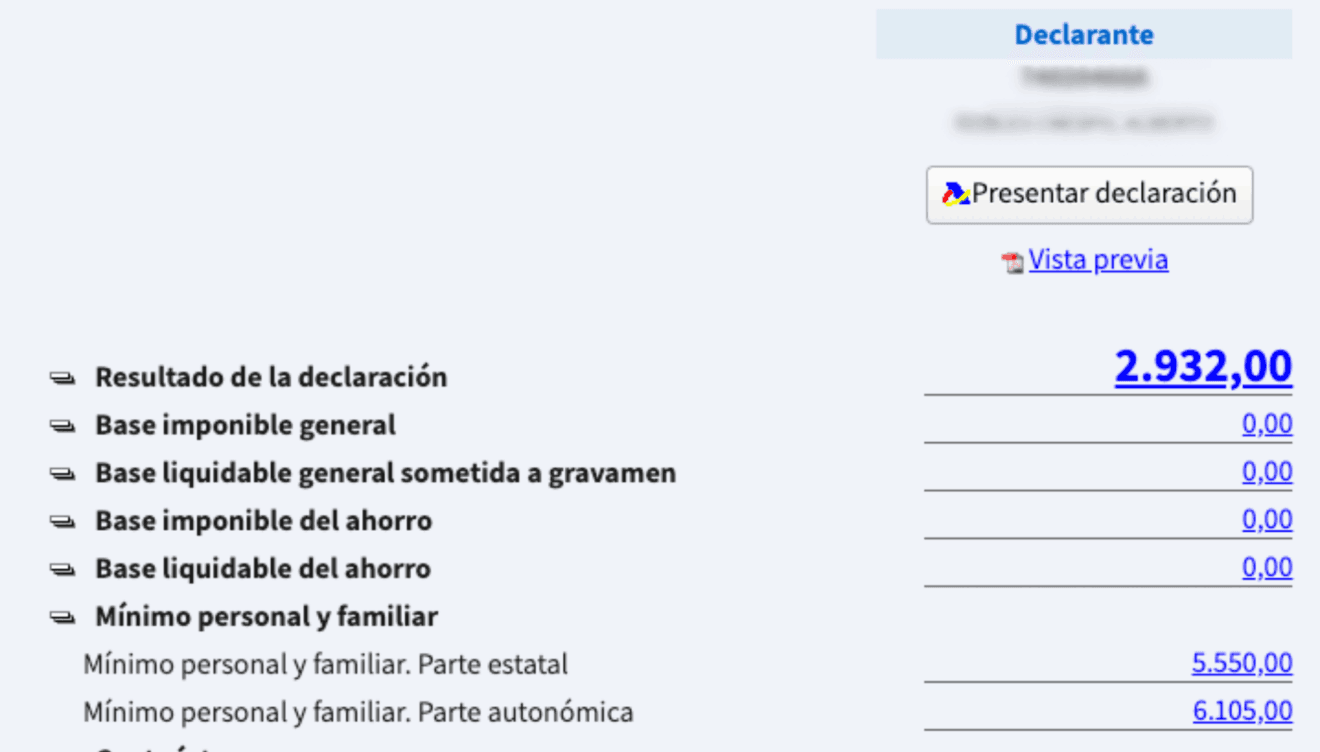Open the 5.550,00 Parte estatal amount
The image size is (1320, 752).
[1242, 664]
